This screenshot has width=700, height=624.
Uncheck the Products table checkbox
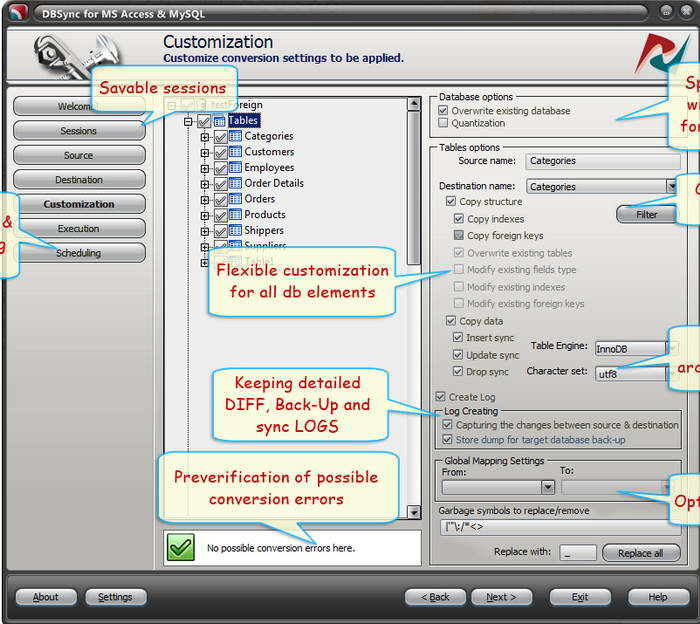[221, 215]
